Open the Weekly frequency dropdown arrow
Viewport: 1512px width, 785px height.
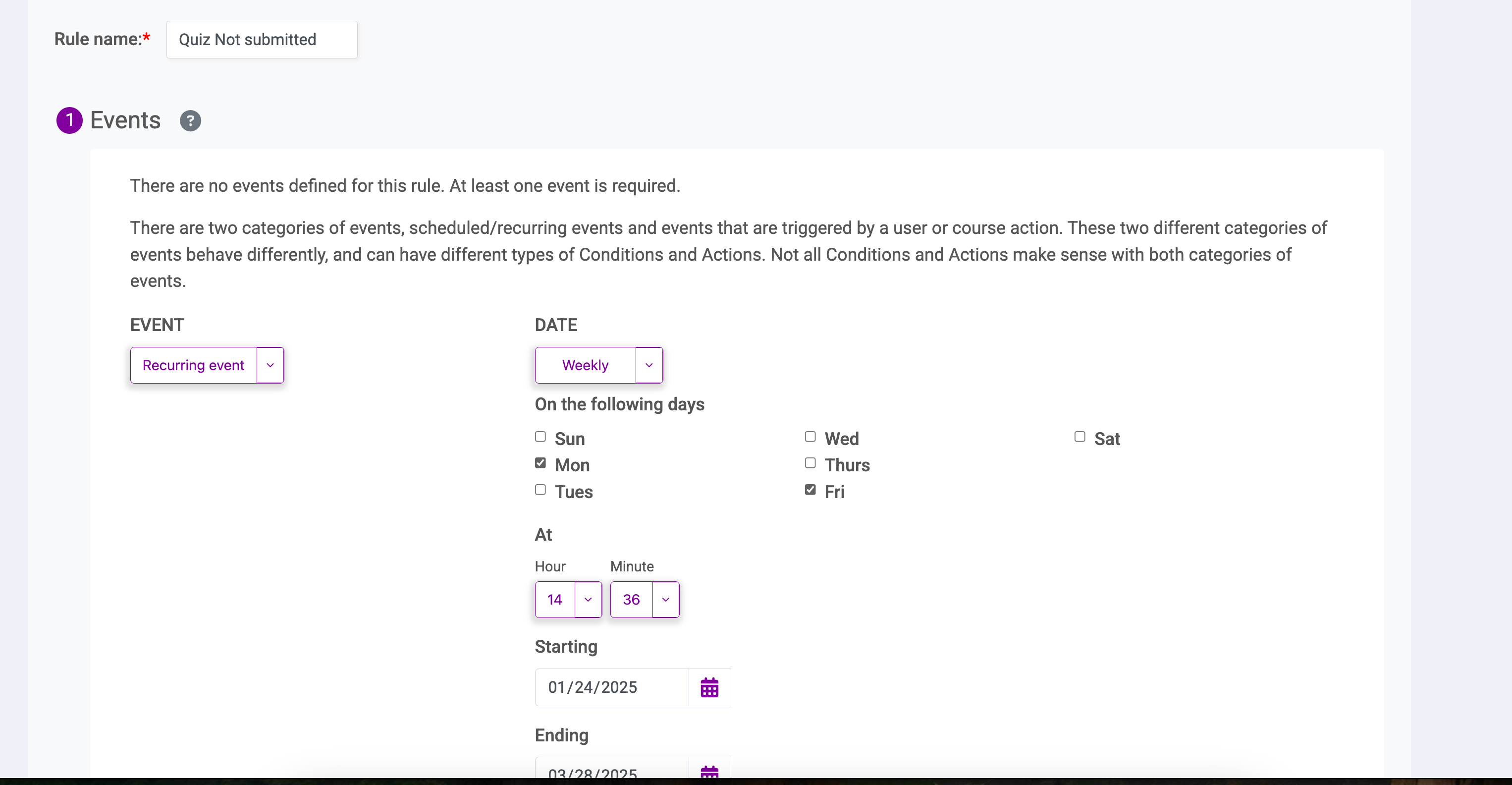(x=648, y=365)
